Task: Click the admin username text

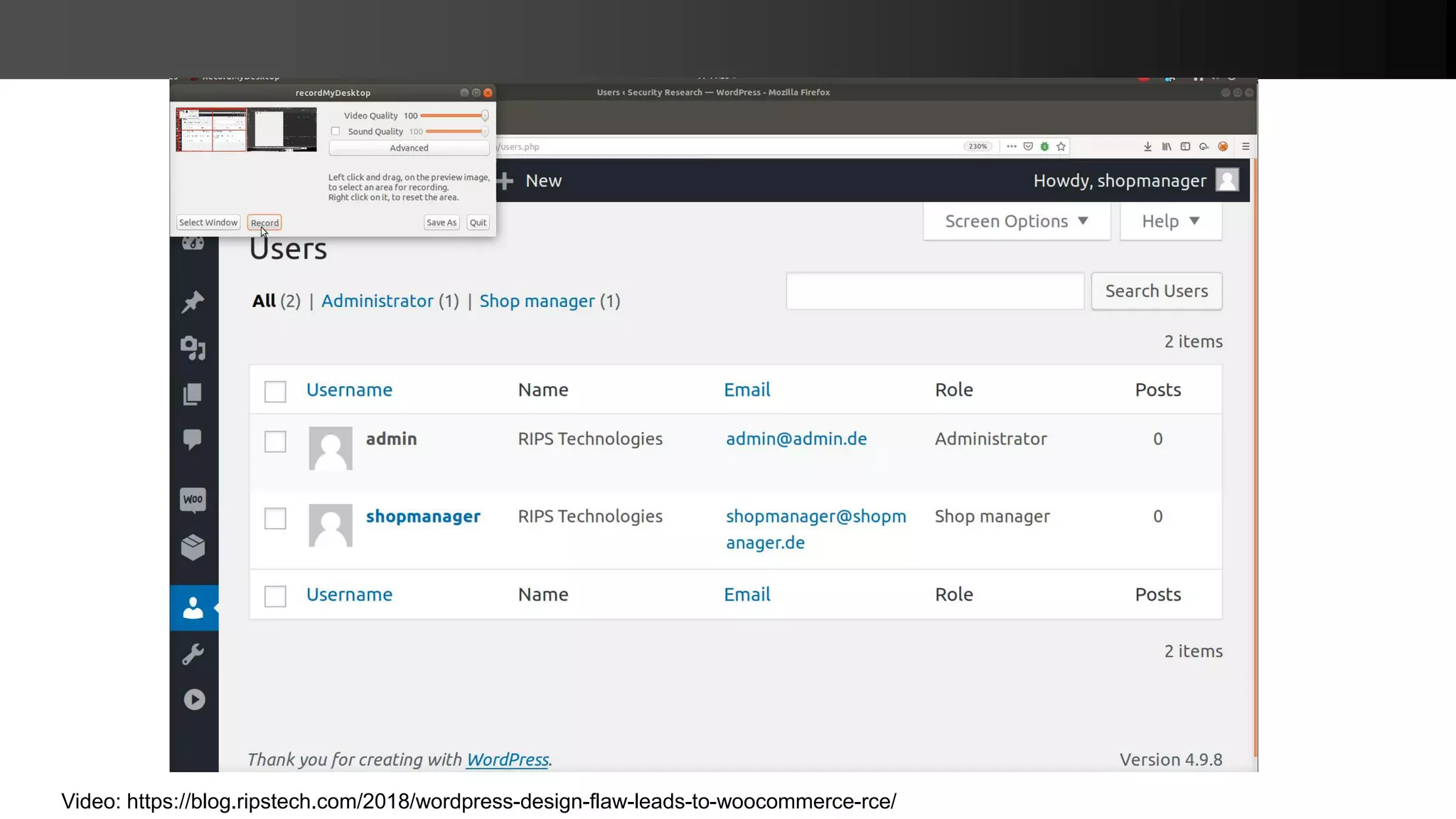Action: (x=392, y=439)
